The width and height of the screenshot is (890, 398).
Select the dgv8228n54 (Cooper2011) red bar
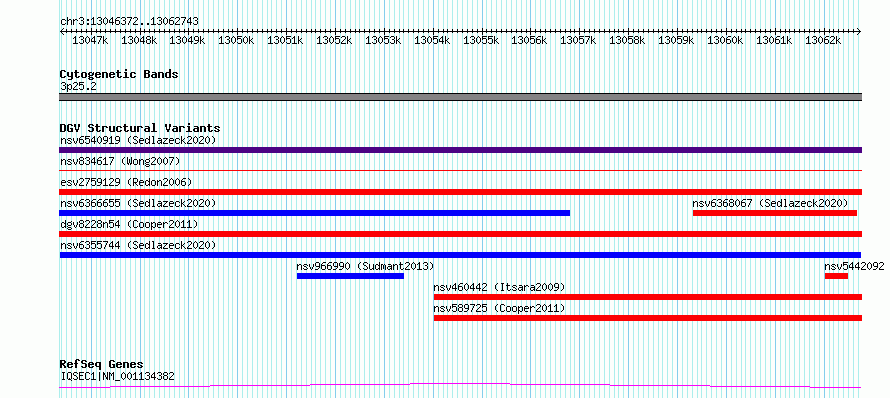460,234
